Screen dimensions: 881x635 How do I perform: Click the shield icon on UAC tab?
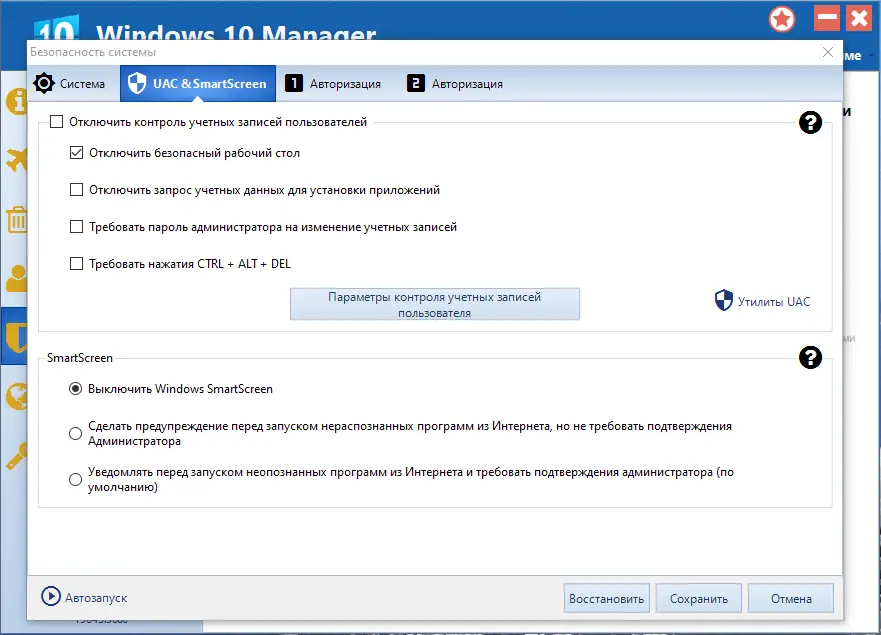click(137, 83)
